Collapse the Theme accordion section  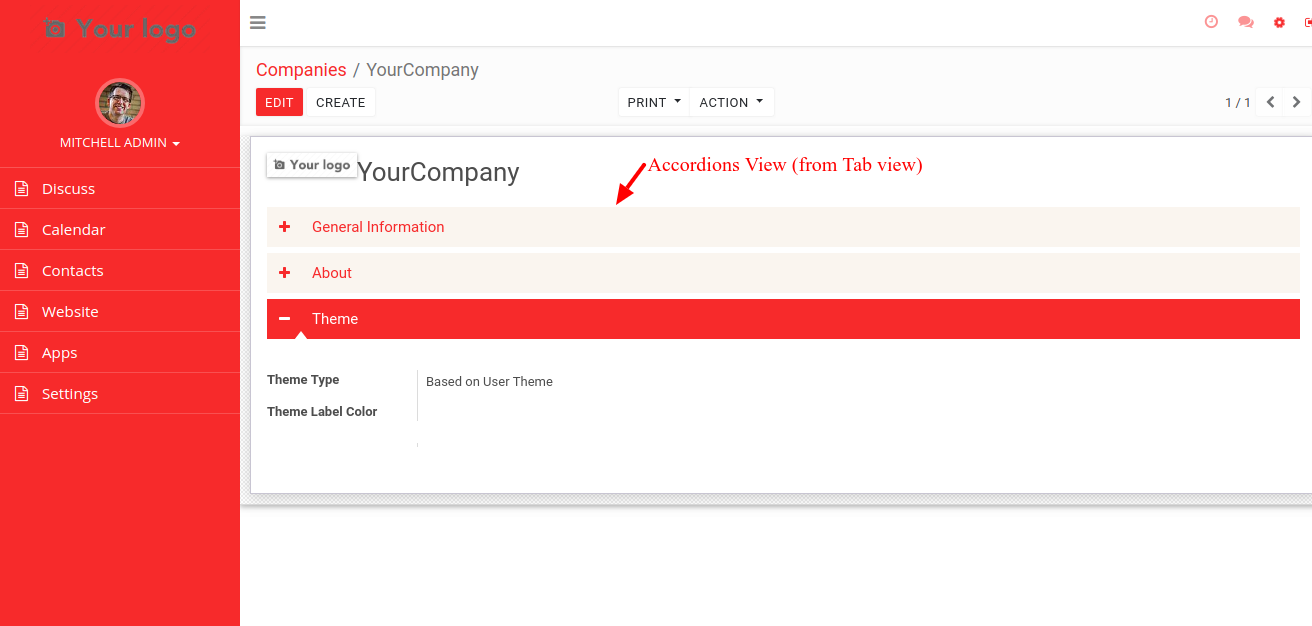click(x=783, y=319)
